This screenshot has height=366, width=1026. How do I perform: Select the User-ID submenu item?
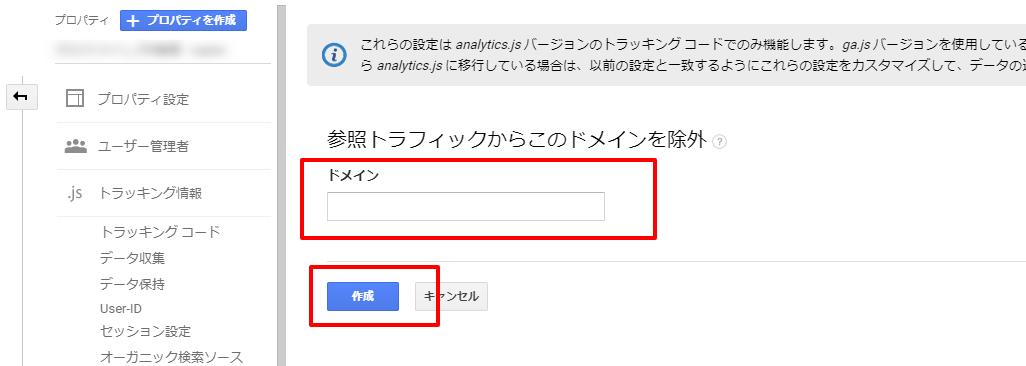pyautogui.click(x=121, y=308)
